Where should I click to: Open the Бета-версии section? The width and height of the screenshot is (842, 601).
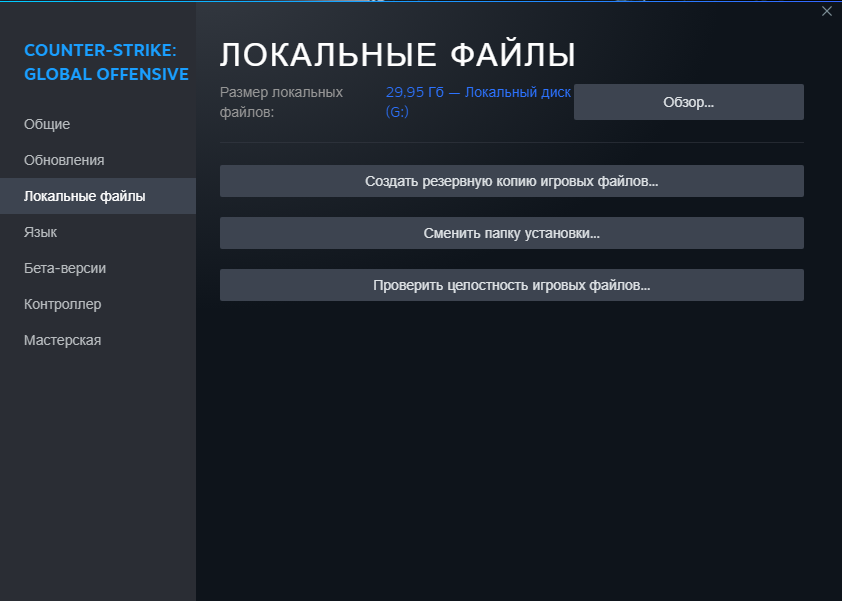pos(65,268)
